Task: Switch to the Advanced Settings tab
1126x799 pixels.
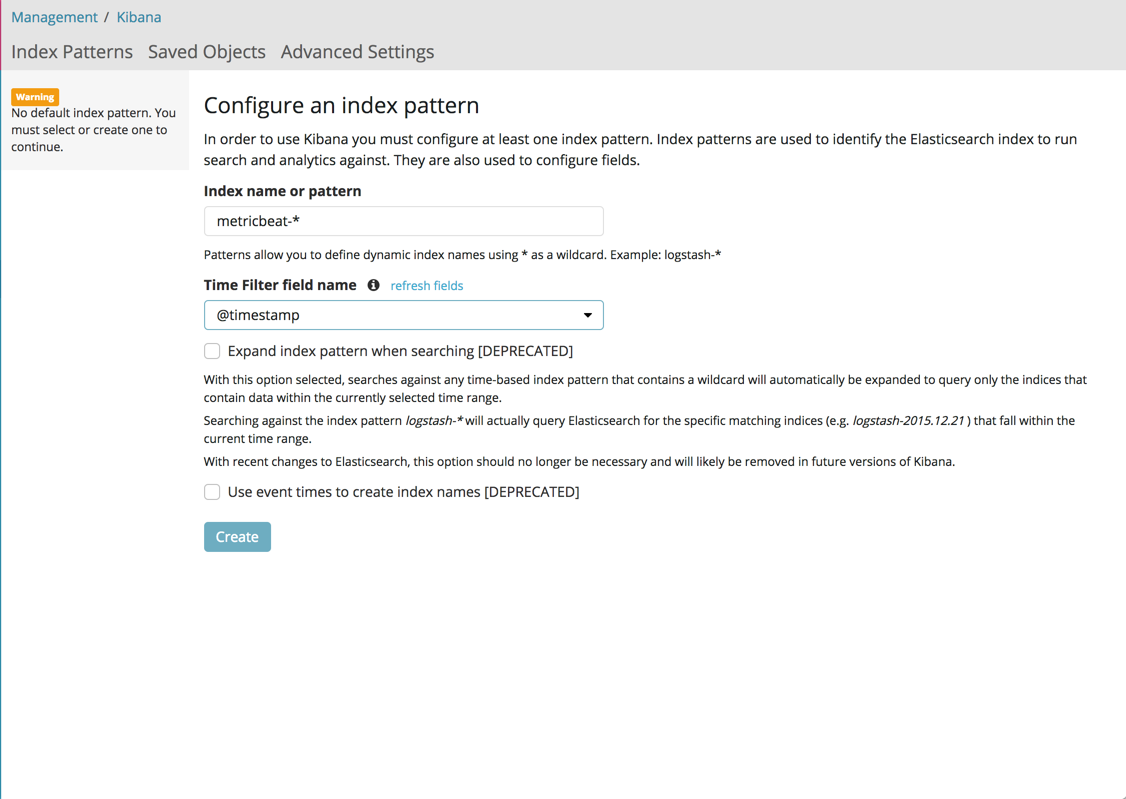Action: (x=357, y=52)
